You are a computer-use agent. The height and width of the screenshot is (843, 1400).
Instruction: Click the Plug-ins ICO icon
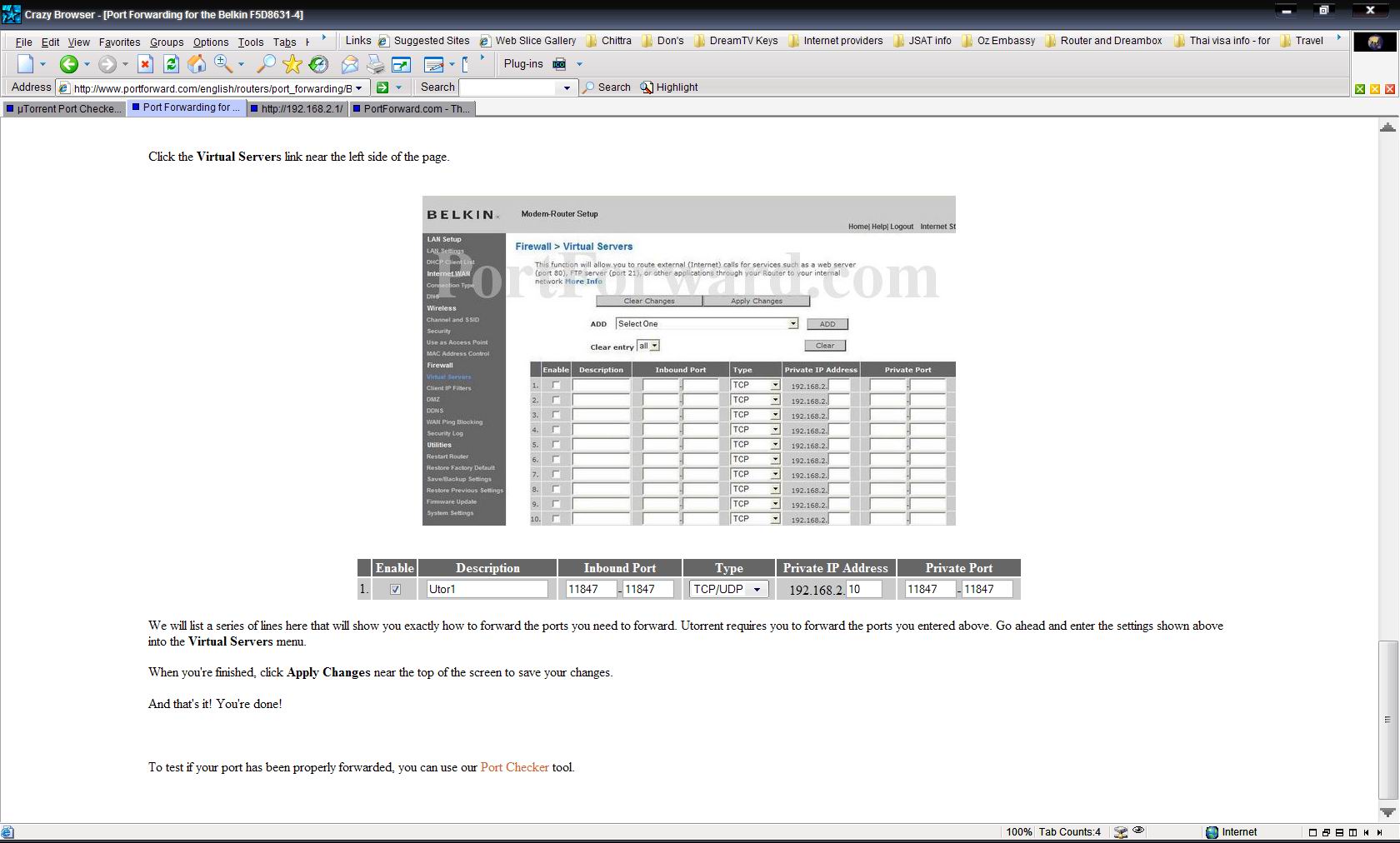[559, 64]
